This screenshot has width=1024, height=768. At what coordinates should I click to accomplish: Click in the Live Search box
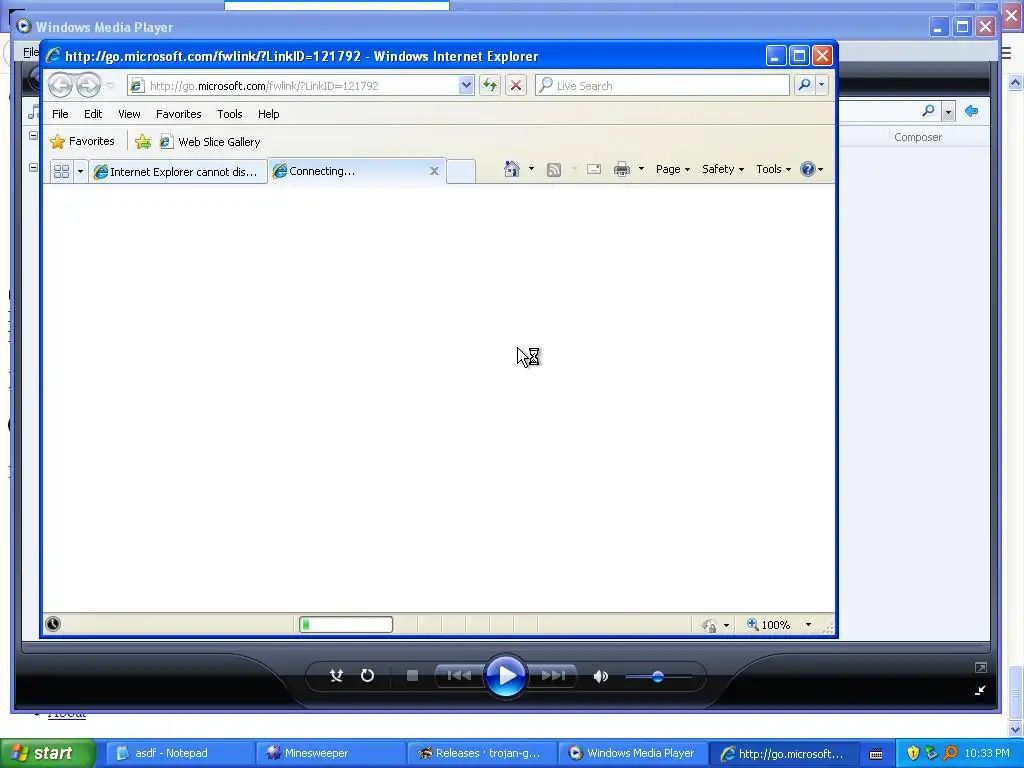tap(662, 86)
